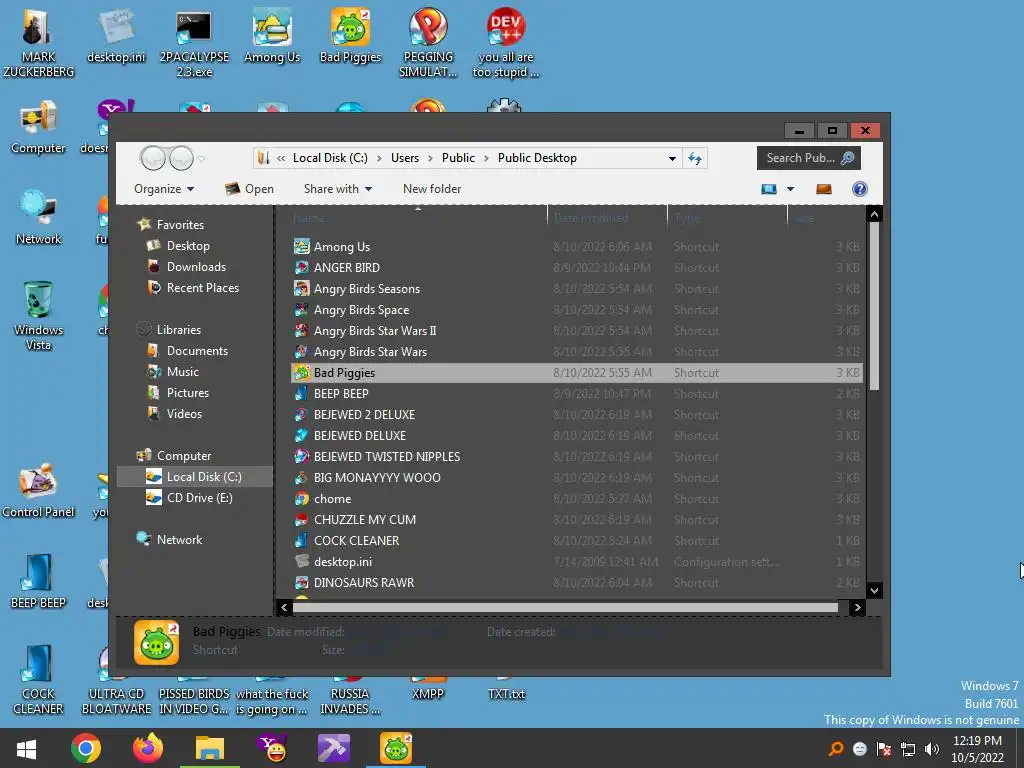This screenshot has height=768, width=1024.
Task: Click the Search Public Desktop field
Action: coord(808,158)
